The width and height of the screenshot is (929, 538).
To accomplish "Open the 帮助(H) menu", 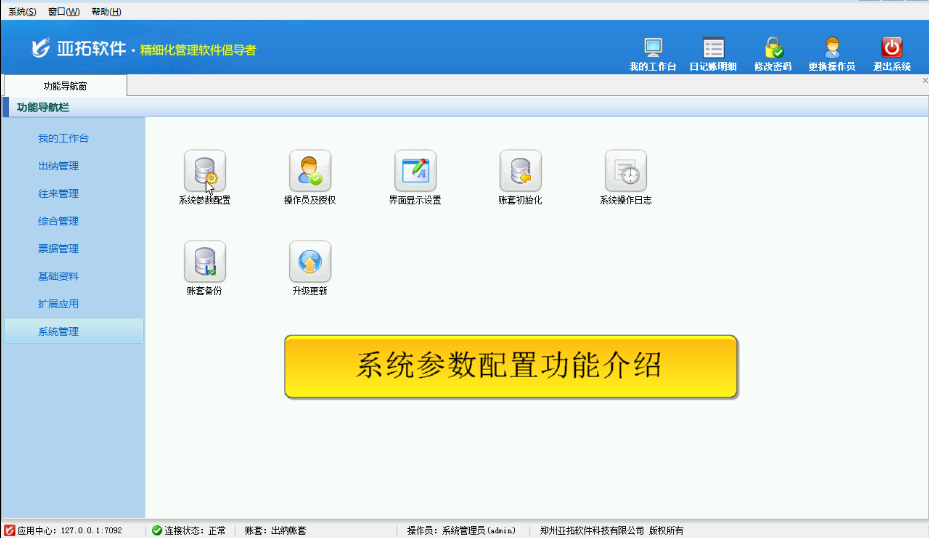I will coord(106,11).
